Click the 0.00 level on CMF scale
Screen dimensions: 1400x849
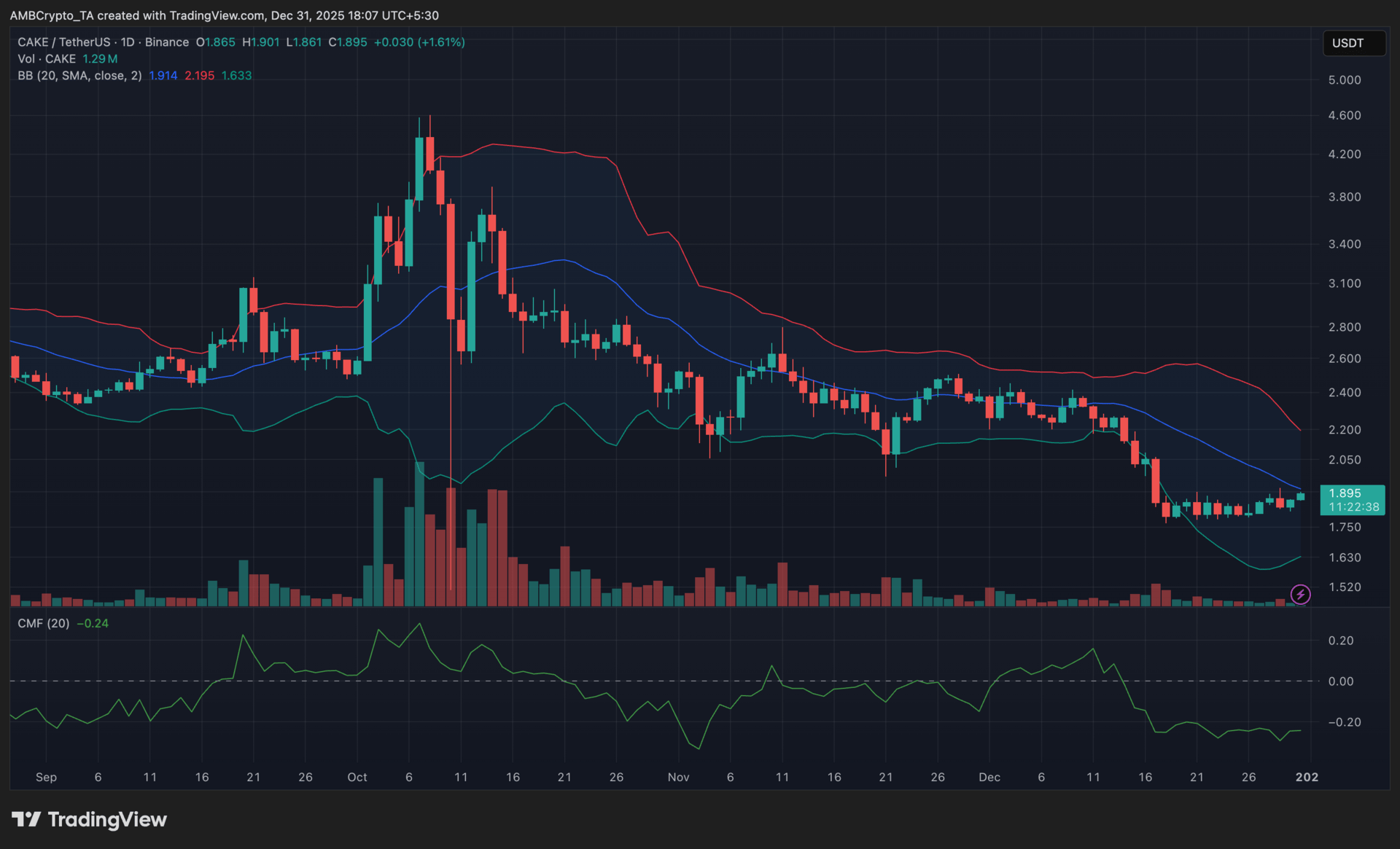pyautogui.click(x=1340, y=681)
